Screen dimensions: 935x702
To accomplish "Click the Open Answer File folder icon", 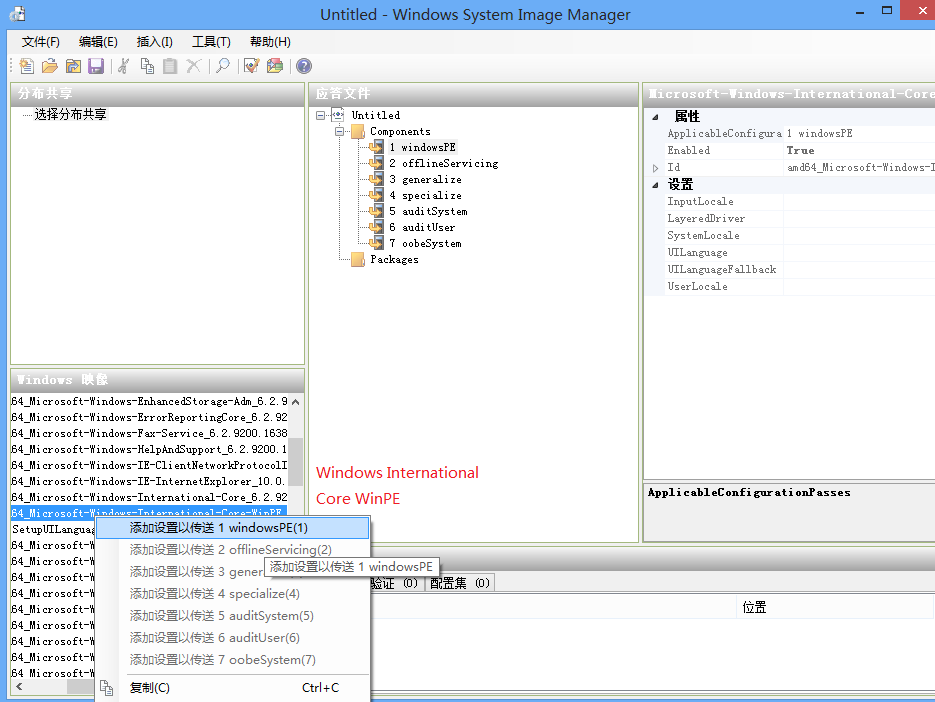I will point(50,66).
